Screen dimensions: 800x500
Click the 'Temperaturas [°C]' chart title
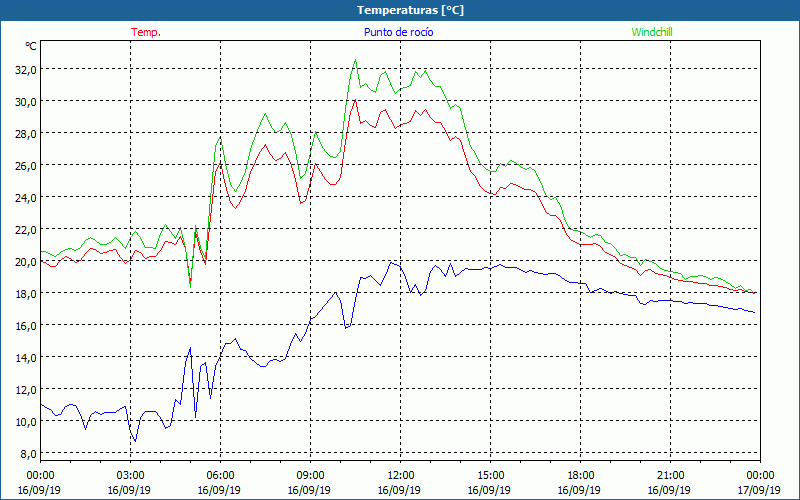pyautogui.click(x=410, y=10)
